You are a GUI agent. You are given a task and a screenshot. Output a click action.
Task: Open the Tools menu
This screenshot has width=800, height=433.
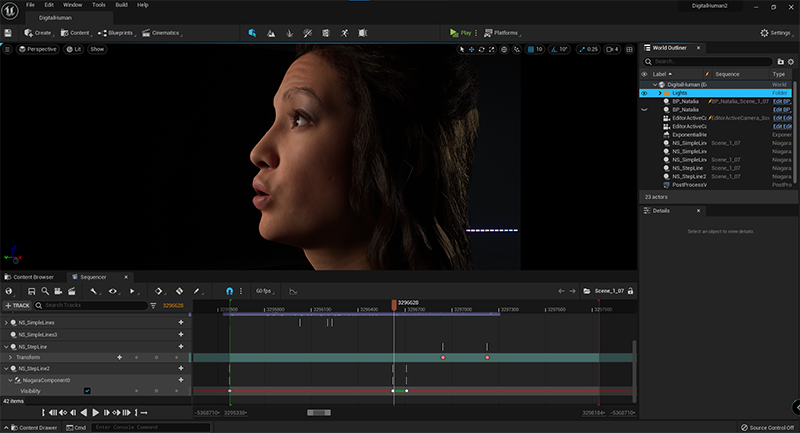click(98, 5)
